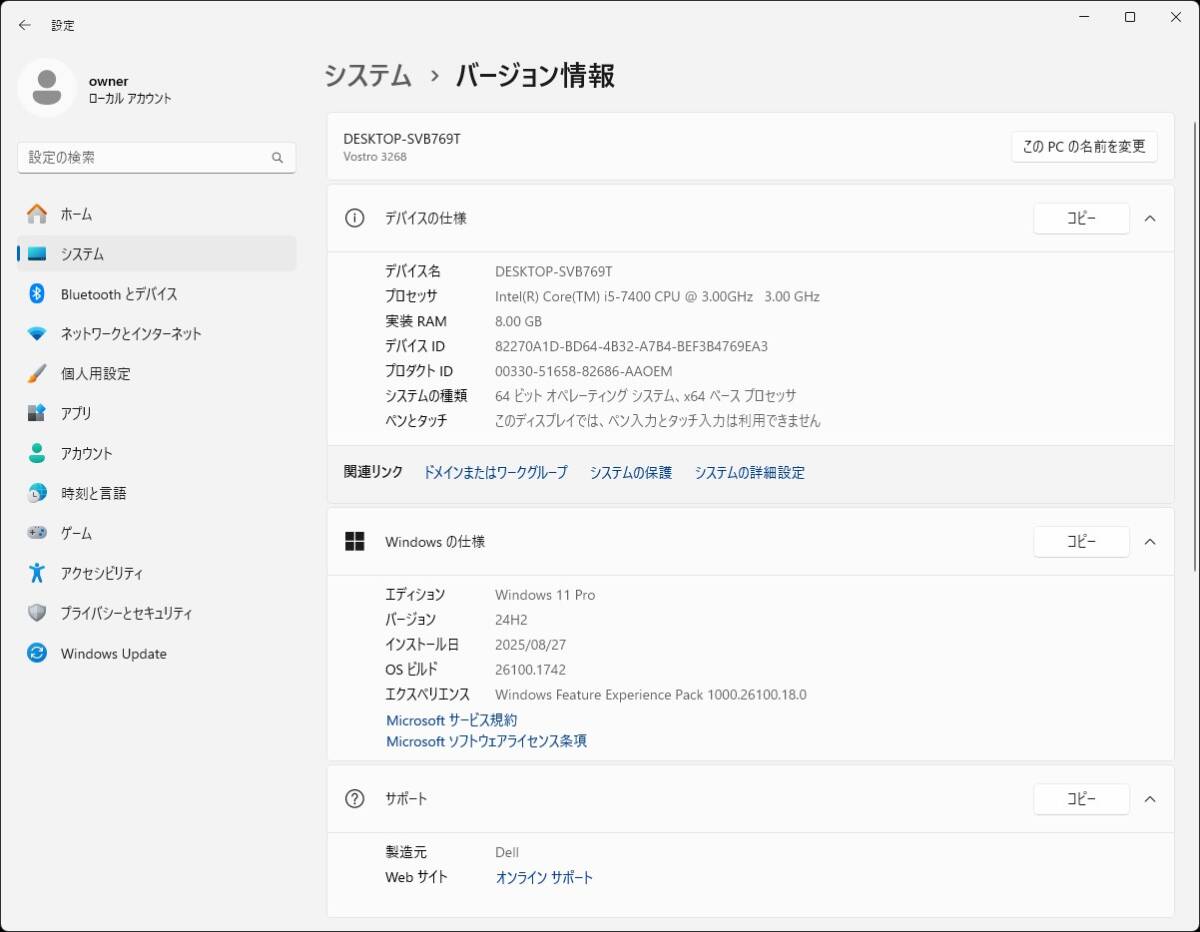
Task: Open Microsoft ソフトウェアライセンス条項 link
Action: 486,741
